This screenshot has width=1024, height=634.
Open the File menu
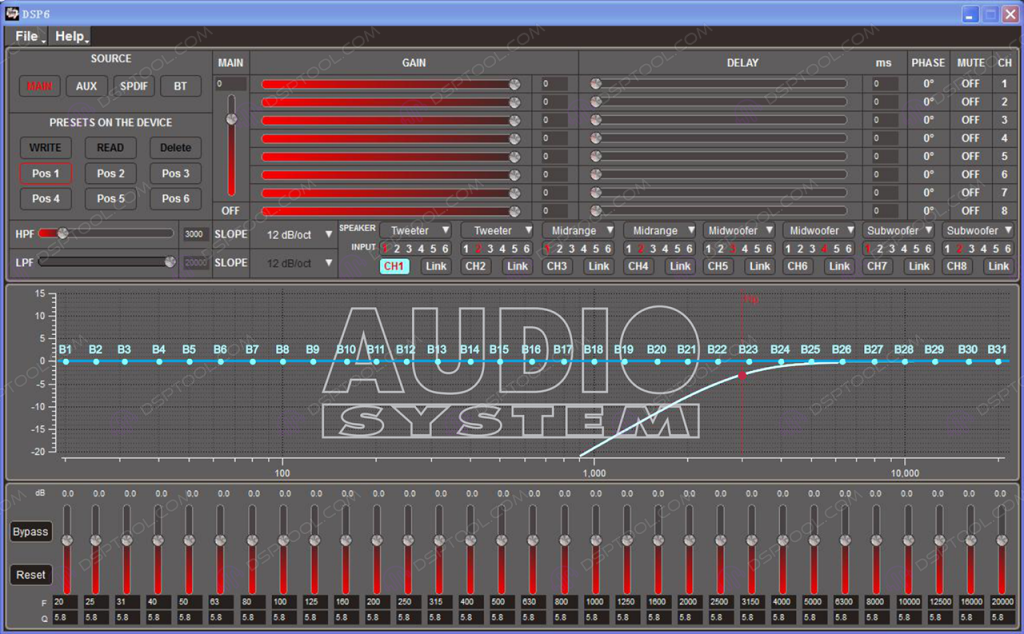(x=29, y=37)
